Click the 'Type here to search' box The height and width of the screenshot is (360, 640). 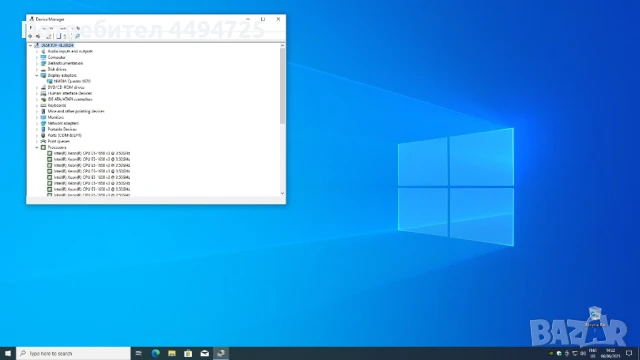coord(73,353)
